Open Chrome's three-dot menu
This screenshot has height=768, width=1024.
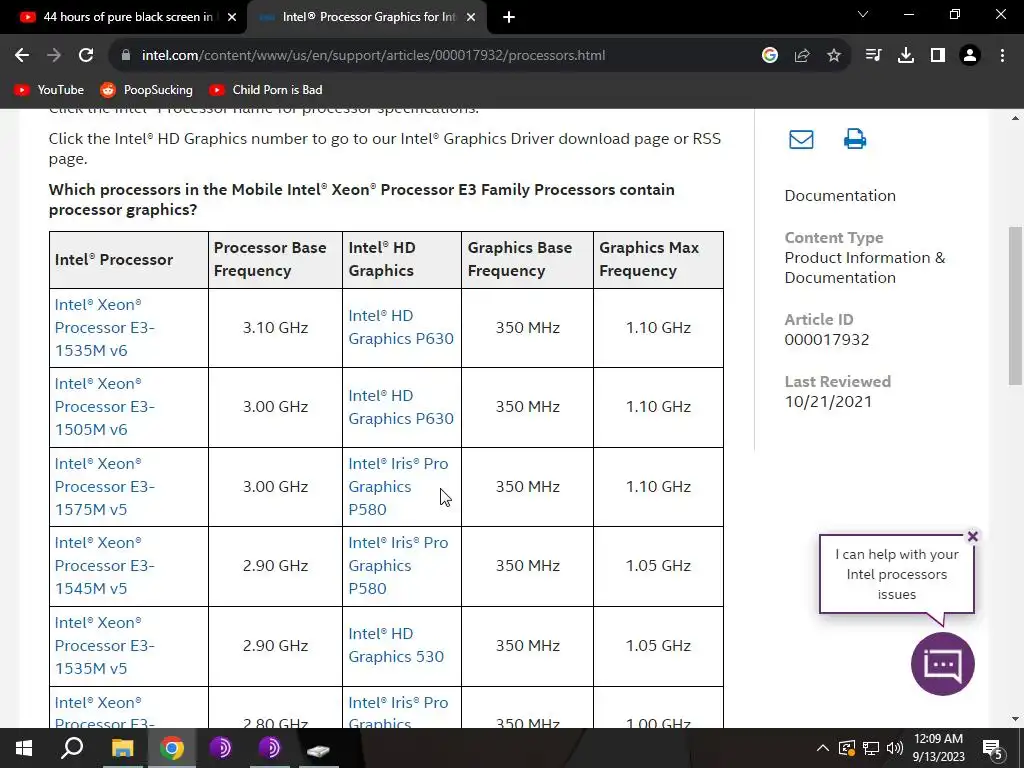tap(1002, 56)
